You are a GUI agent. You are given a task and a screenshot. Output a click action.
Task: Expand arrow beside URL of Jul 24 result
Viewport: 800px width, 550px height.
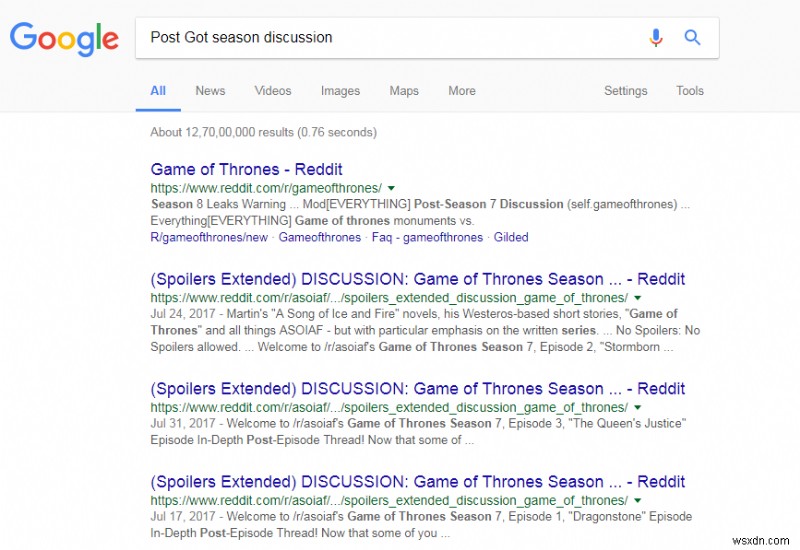(x=637, y=298)
